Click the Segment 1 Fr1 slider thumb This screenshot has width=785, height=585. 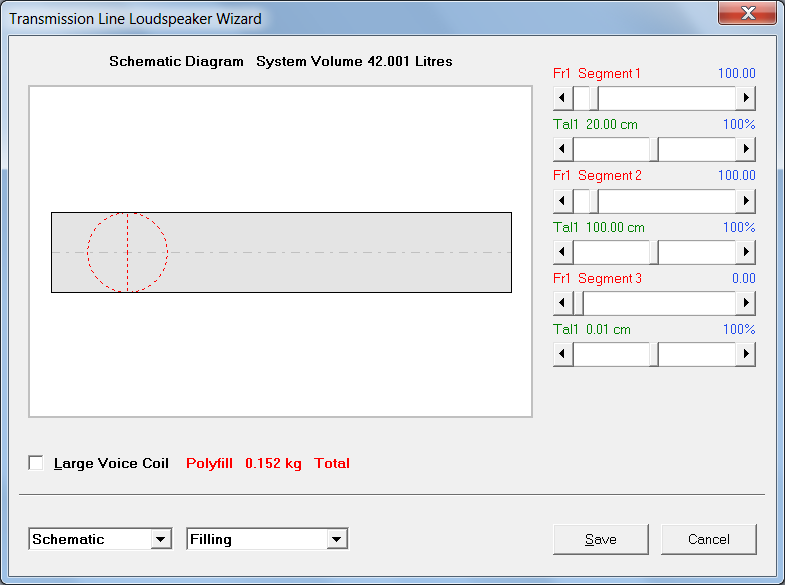click(594, 98)
